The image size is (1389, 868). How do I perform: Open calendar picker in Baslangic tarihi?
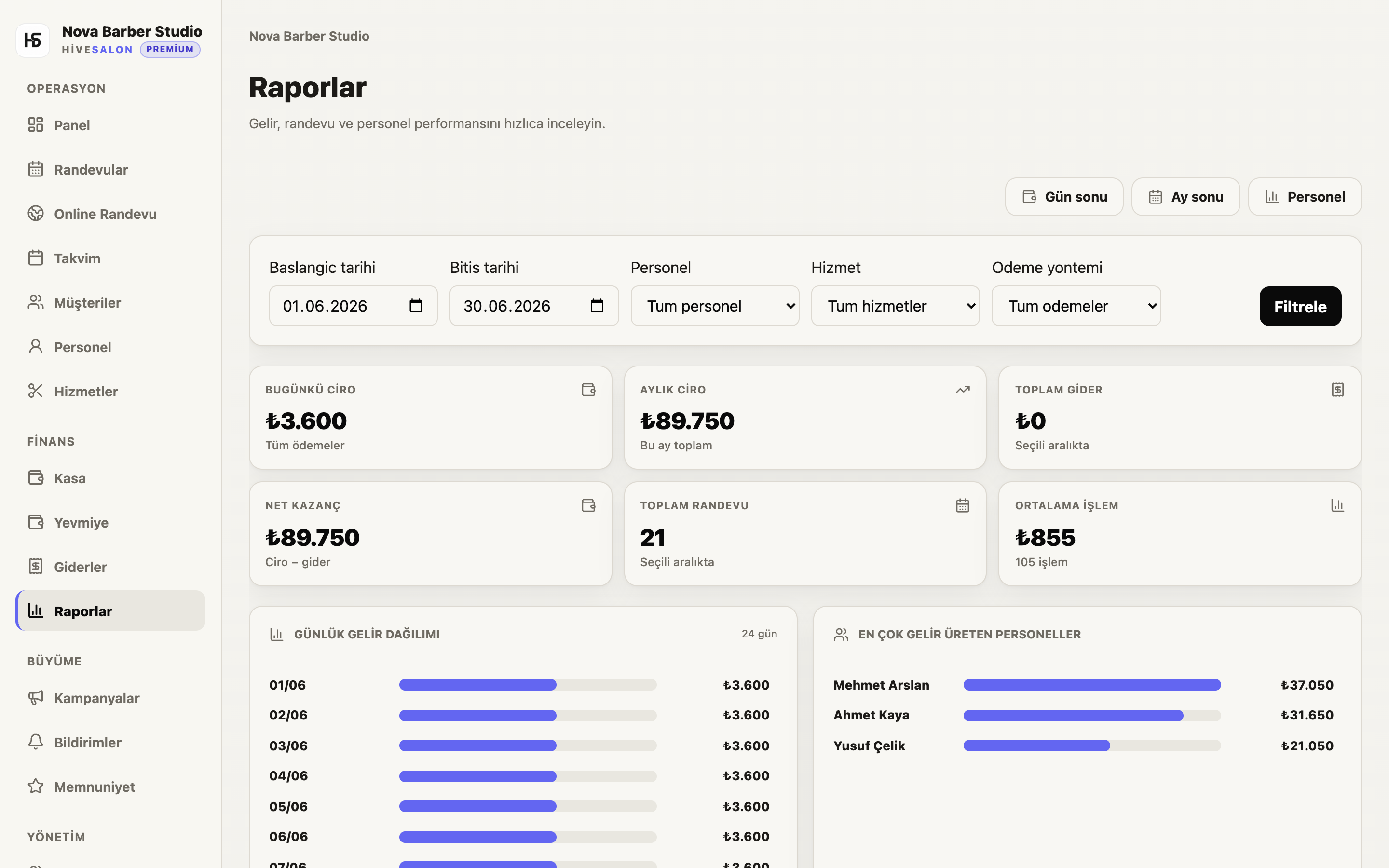pos(416,305)
